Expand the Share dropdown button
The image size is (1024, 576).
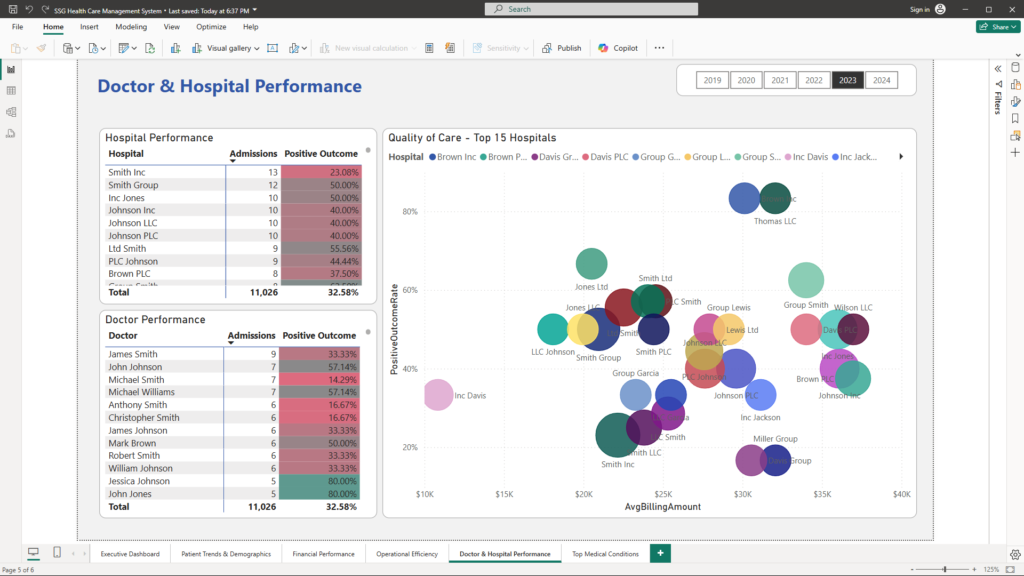(997, 27)
